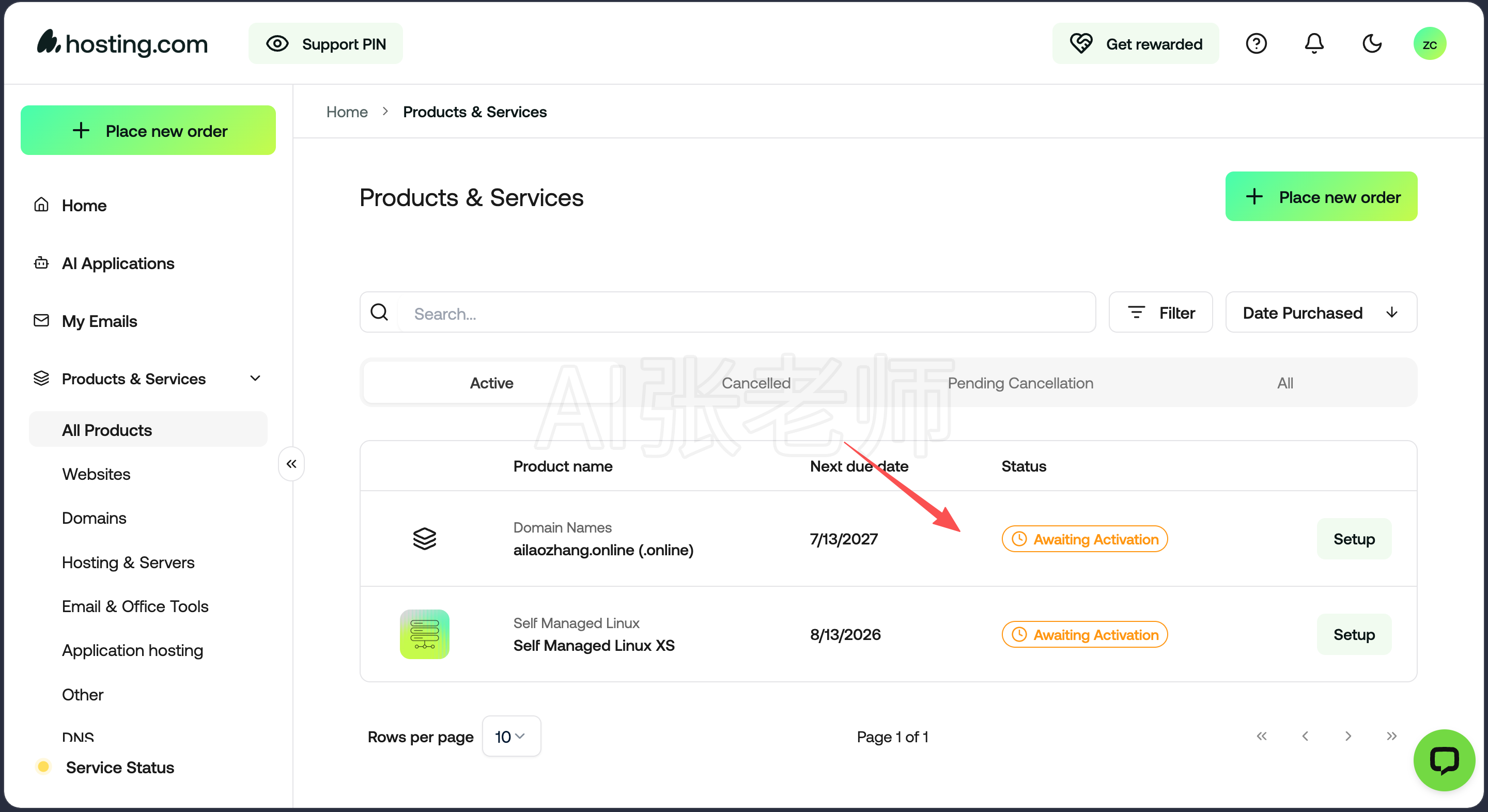This screenshot has height=812, width=1488.
Task: Click Awaiting Activation badge for Self Managed Linux XS
Action: point(1084,634)
